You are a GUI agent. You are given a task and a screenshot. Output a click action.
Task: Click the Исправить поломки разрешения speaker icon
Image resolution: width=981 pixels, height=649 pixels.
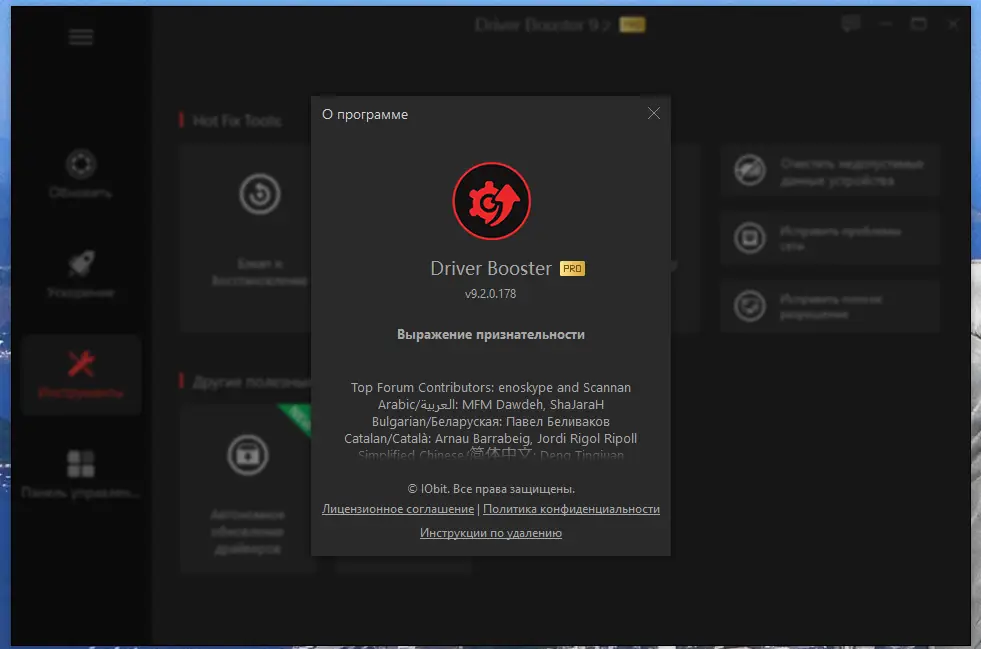(x=748, y=304)
